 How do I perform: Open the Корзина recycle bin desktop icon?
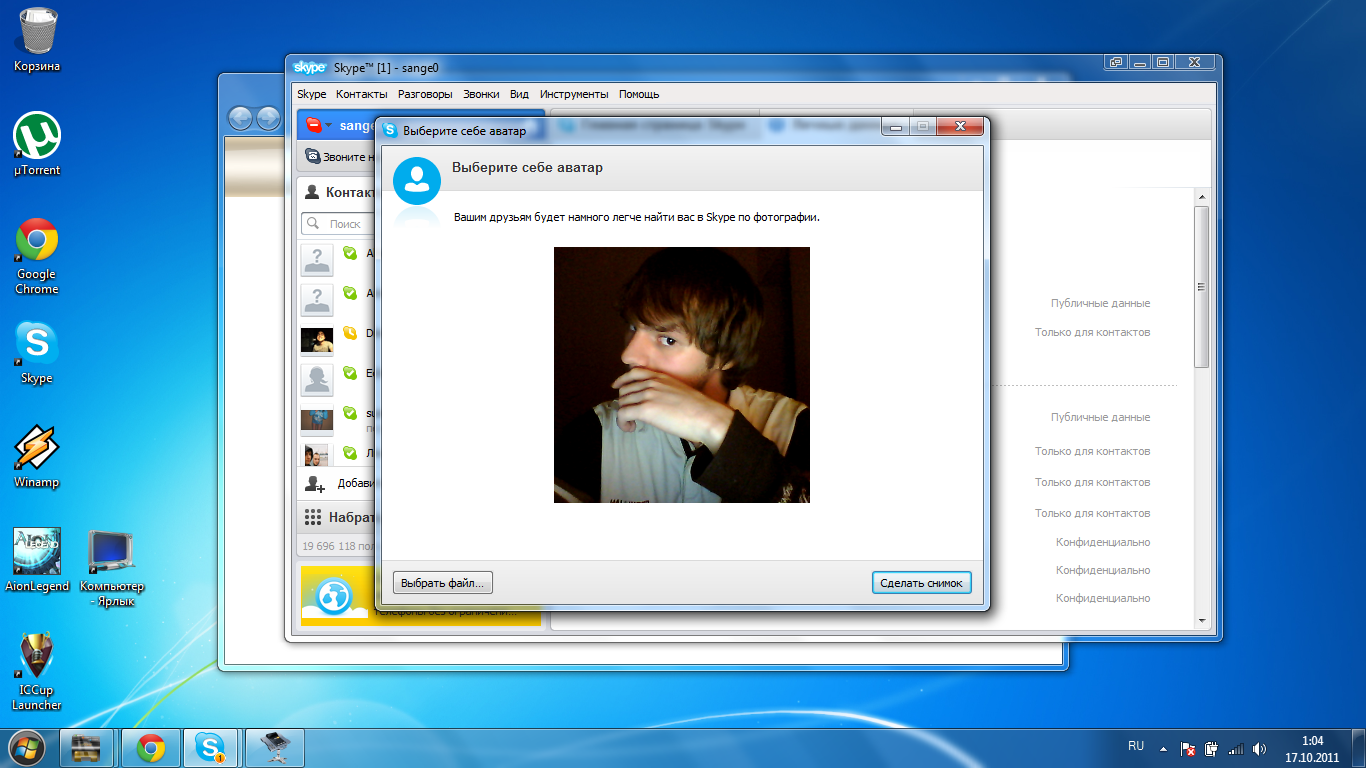click(37, 40)
